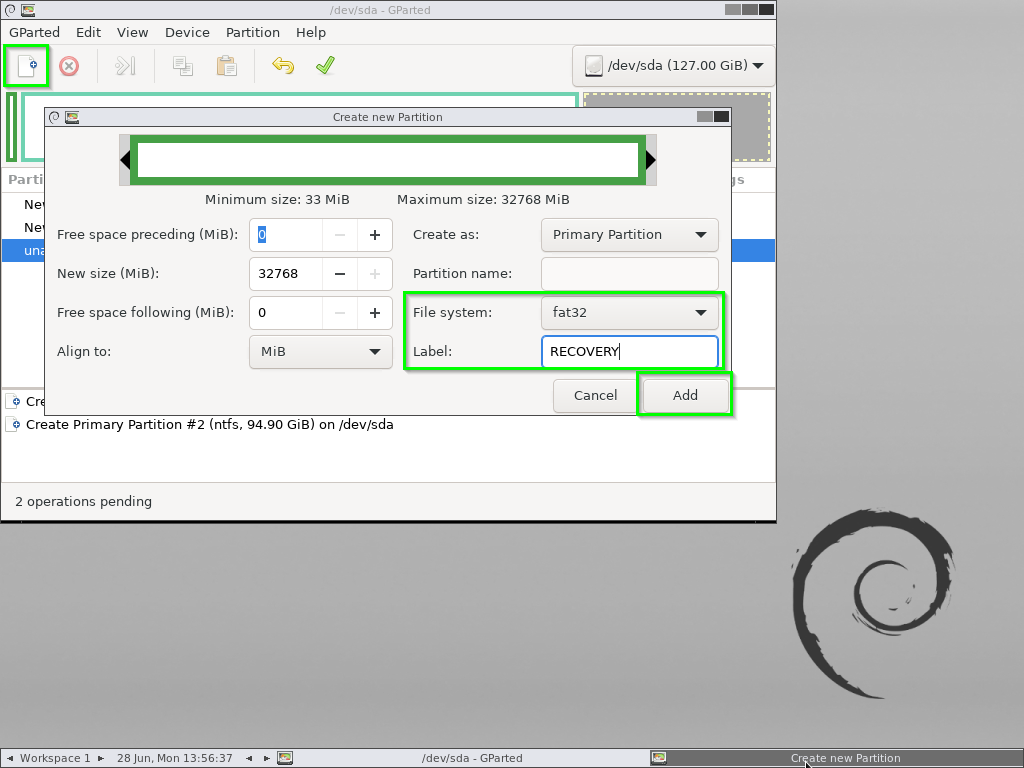Click right resize arrow on partition bar
The height and width of the screenshot is (768, 1024).
click(650, 160)
